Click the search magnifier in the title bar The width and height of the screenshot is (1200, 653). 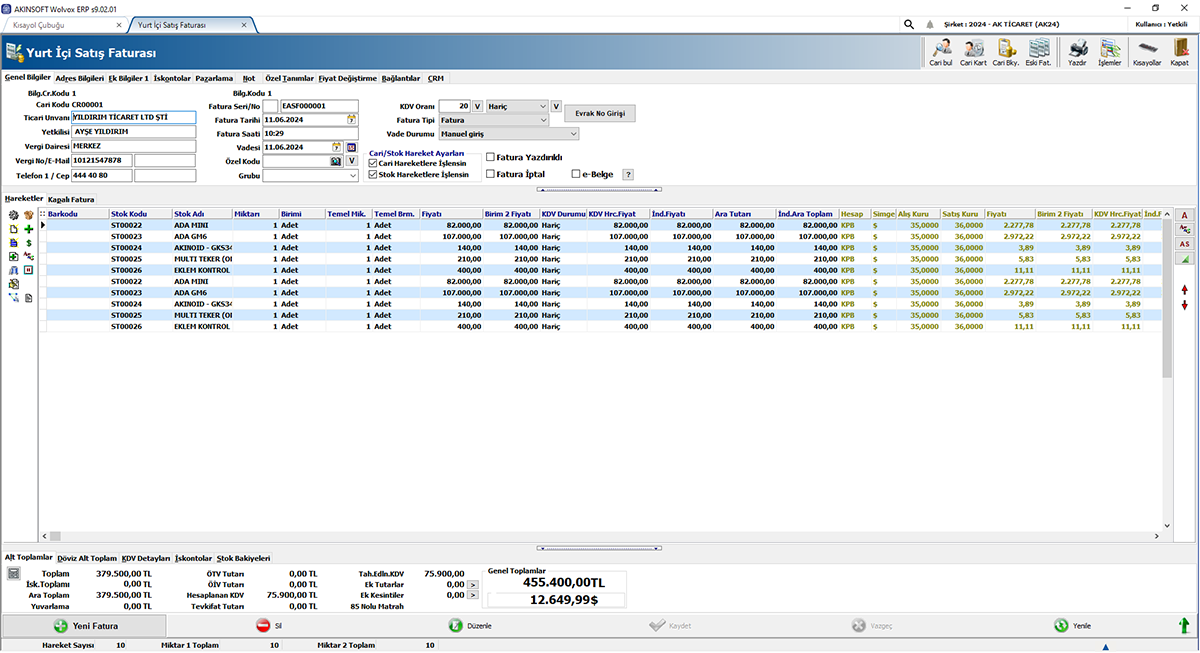point(908,23)
